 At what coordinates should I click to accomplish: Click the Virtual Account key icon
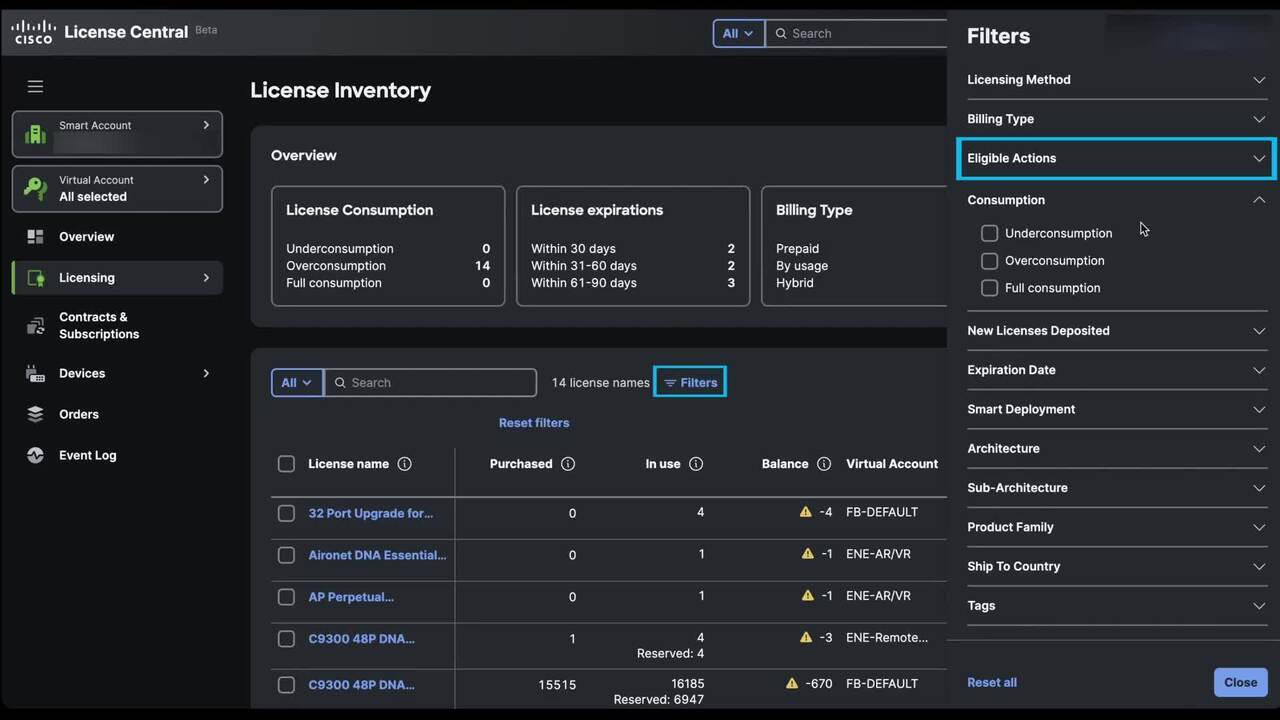pyautogui.click(x=36, y=189)
